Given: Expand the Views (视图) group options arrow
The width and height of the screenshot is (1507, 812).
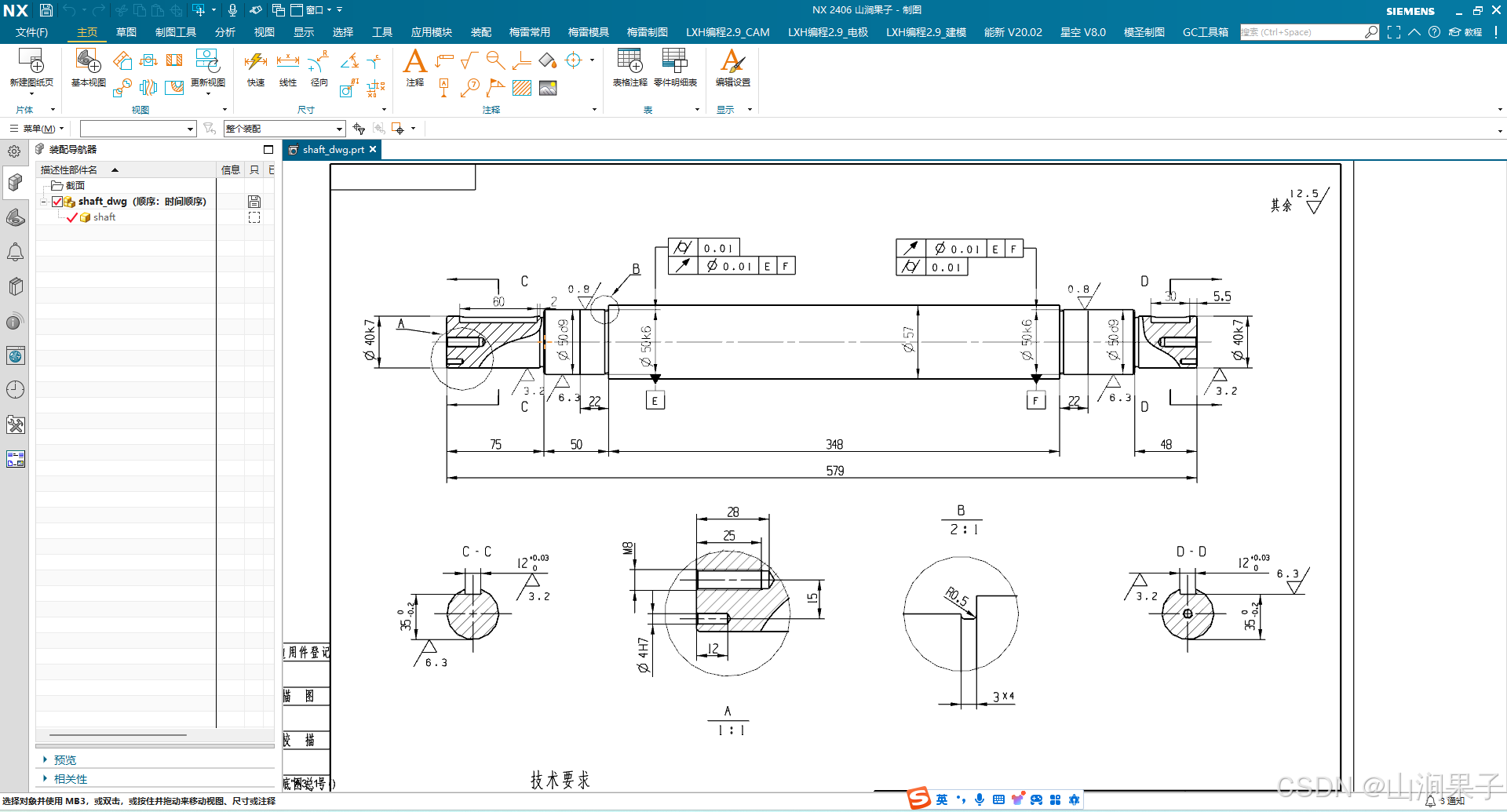Looking at the screenshot, I should 224,110.
